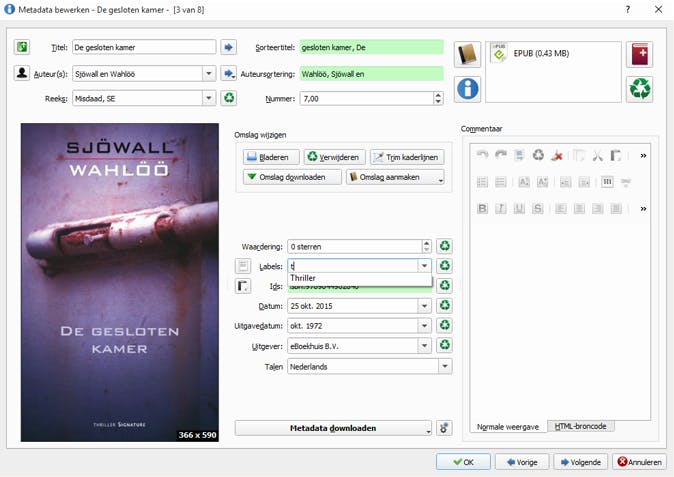This screenshot has height=477, width=674.
Task: Clear Labels using the recycle icon beside it
Action: [444, 266]
